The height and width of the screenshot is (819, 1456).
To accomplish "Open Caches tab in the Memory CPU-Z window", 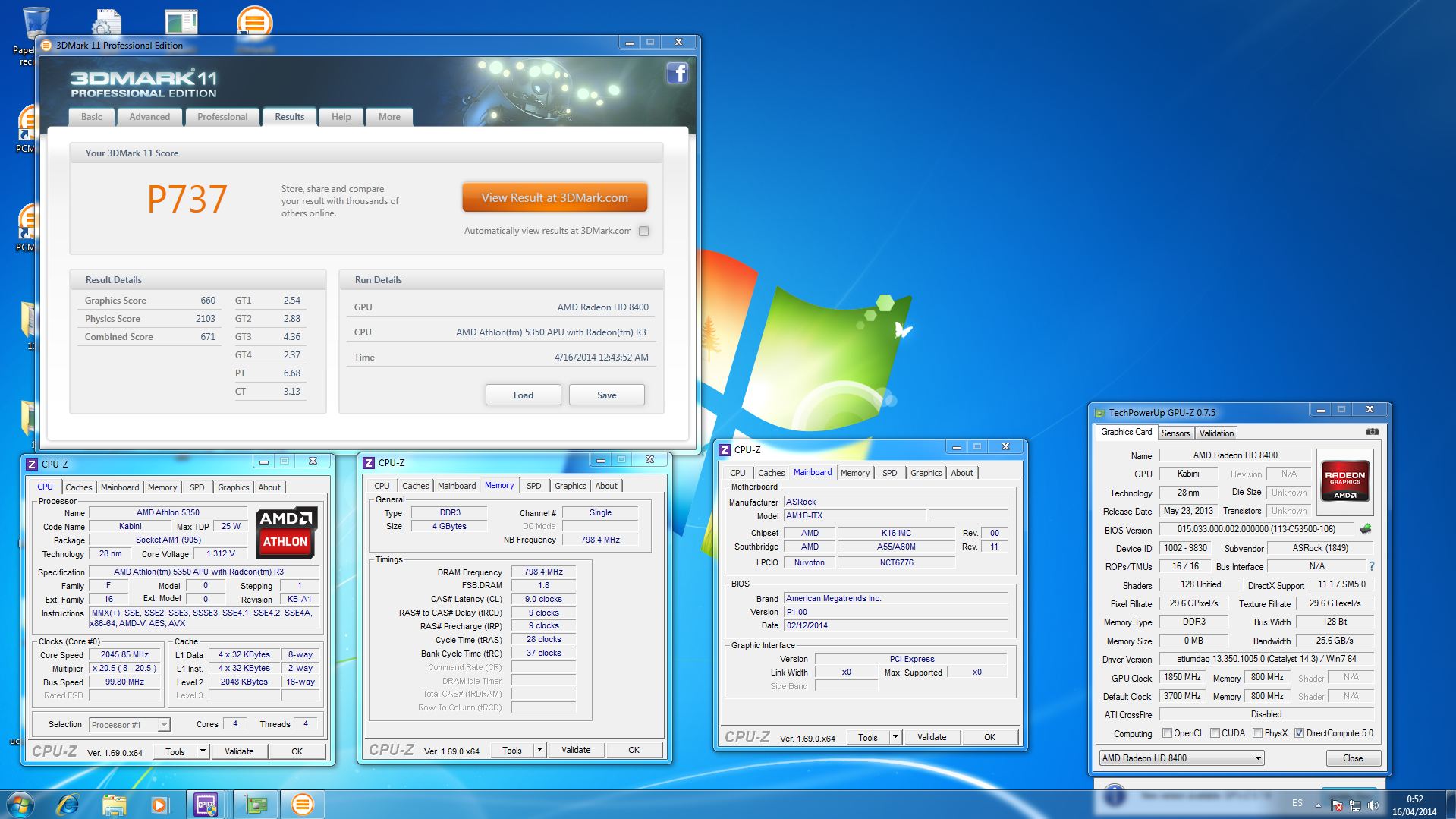I will [x=415, y=486].
